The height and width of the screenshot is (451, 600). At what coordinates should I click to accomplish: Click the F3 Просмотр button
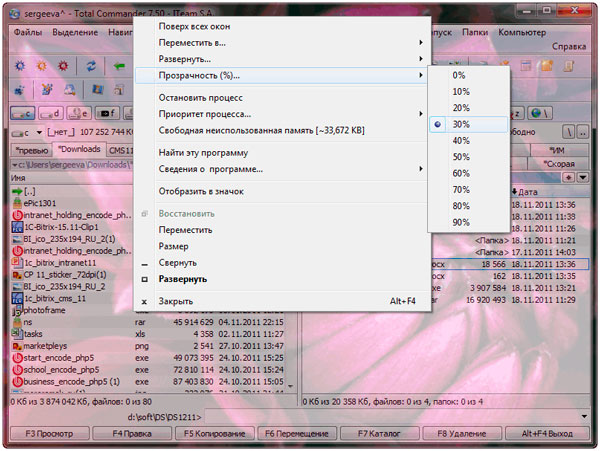[x=49, y=434]
